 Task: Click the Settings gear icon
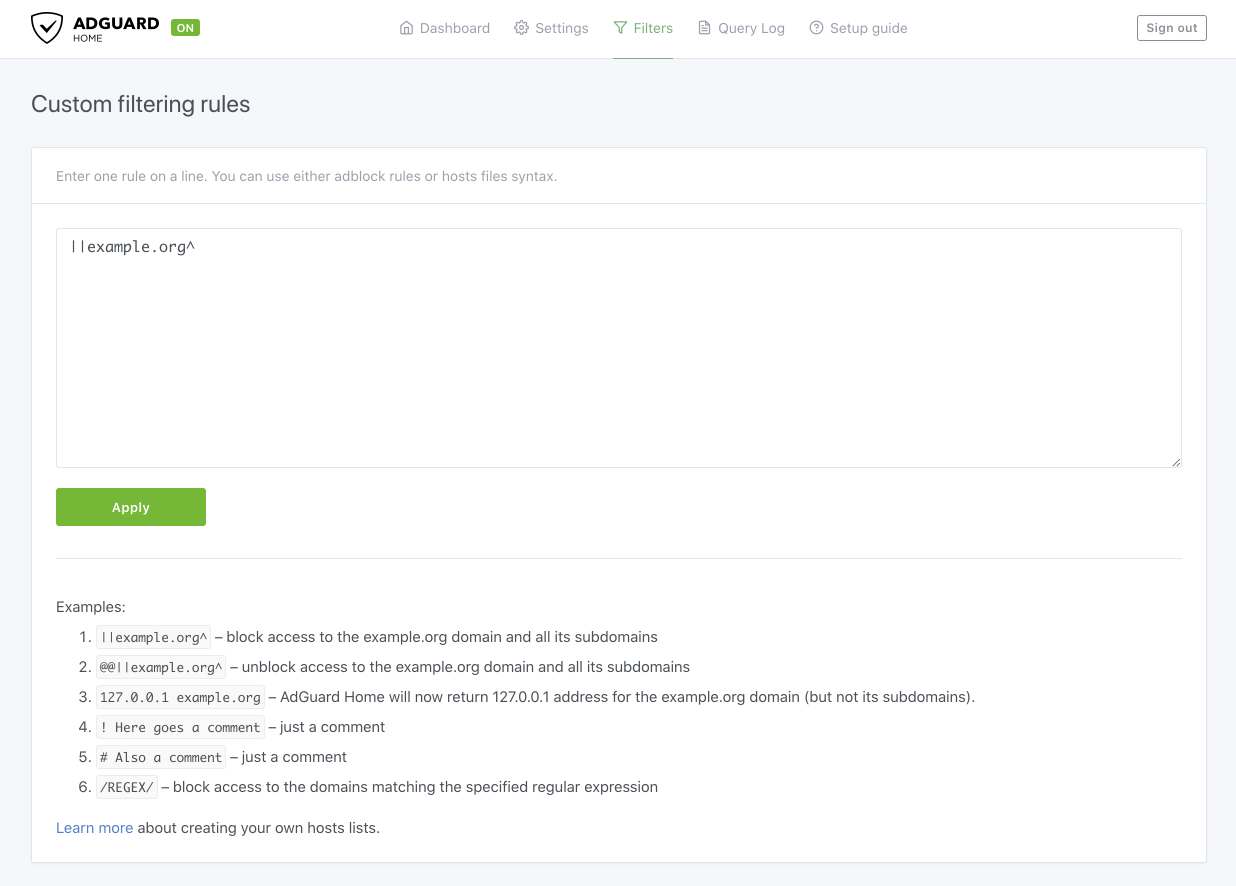(521, 28)
